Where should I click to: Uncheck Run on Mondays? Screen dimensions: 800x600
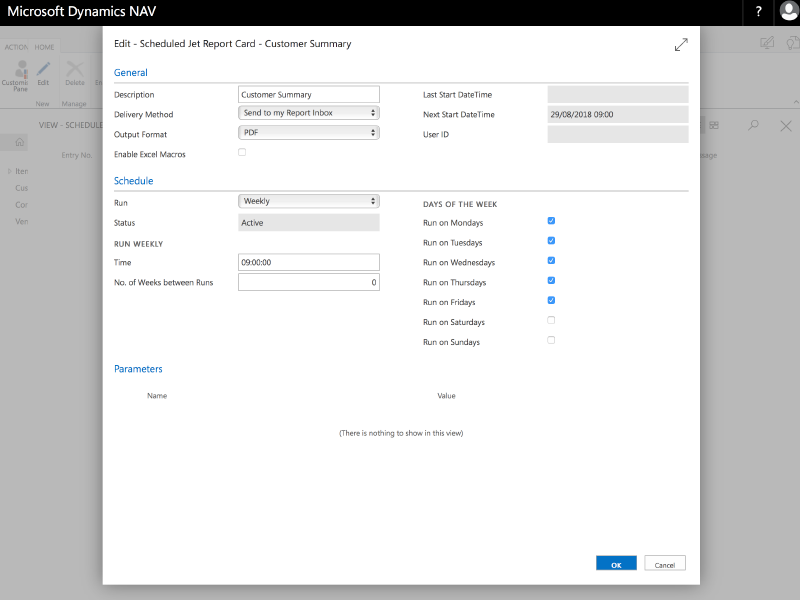[x=551, y=220]
